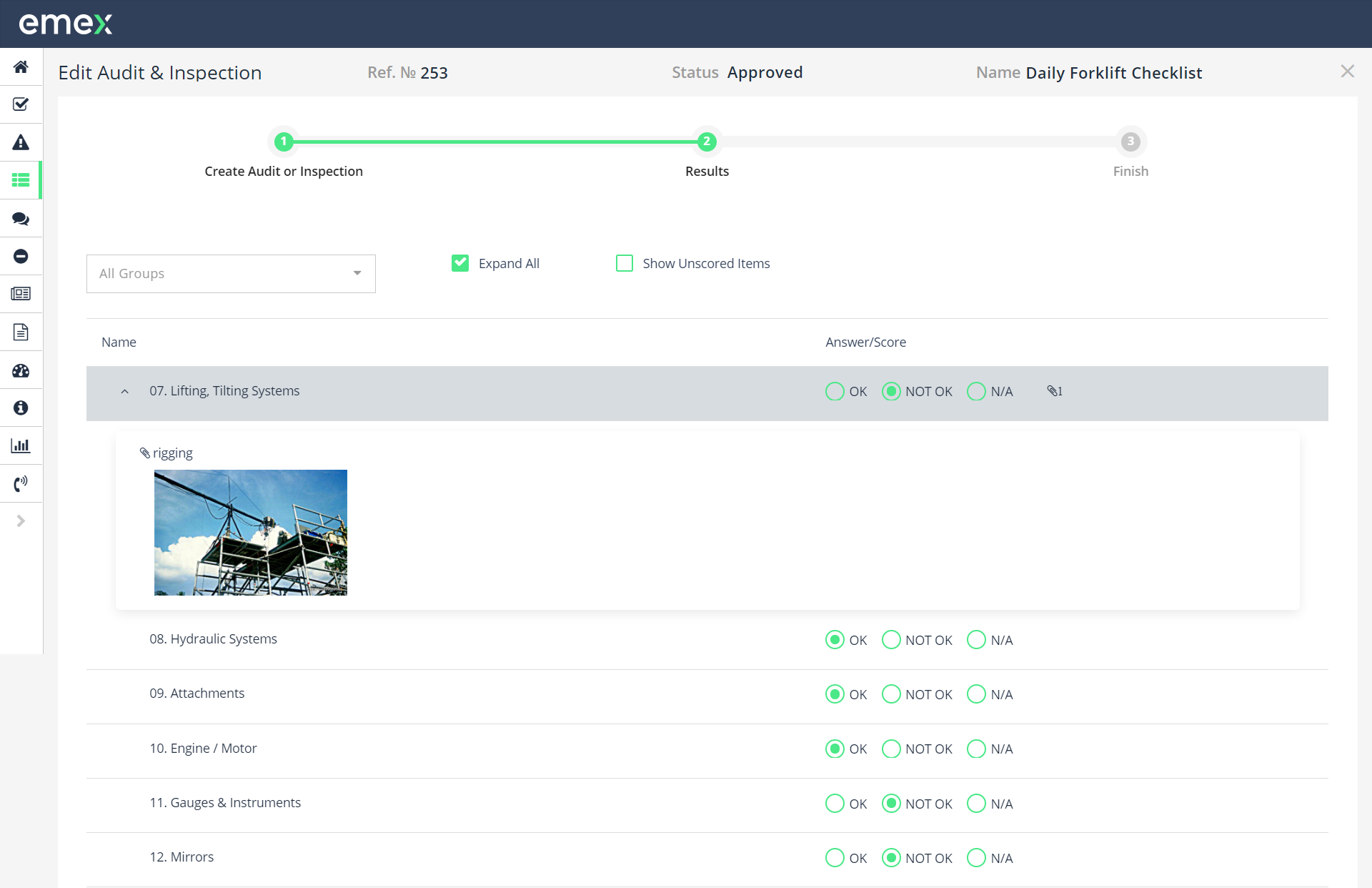
Task: Click the bar chart reports icon in sidebar
Action: click(x=21, y=445)
